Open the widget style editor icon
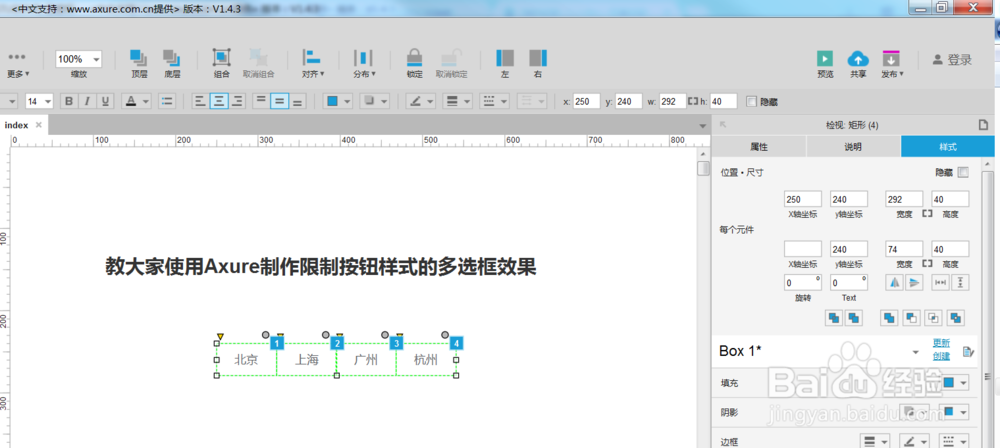This screenshot has height=448, width=1000. (x=968, y=351)
